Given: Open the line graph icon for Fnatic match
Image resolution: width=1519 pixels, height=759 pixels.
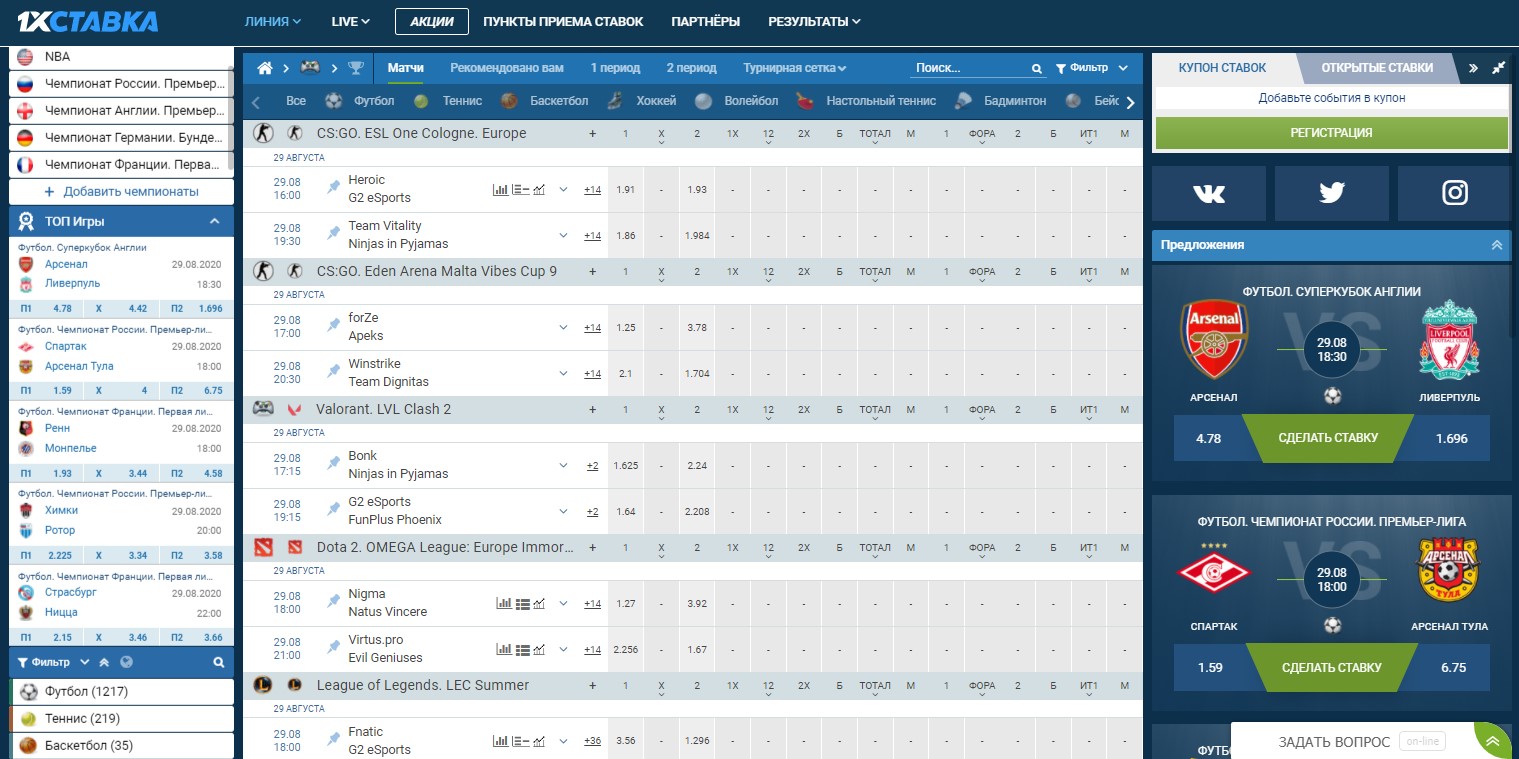Looking at the screenshot, I should [x=539, y=741].
